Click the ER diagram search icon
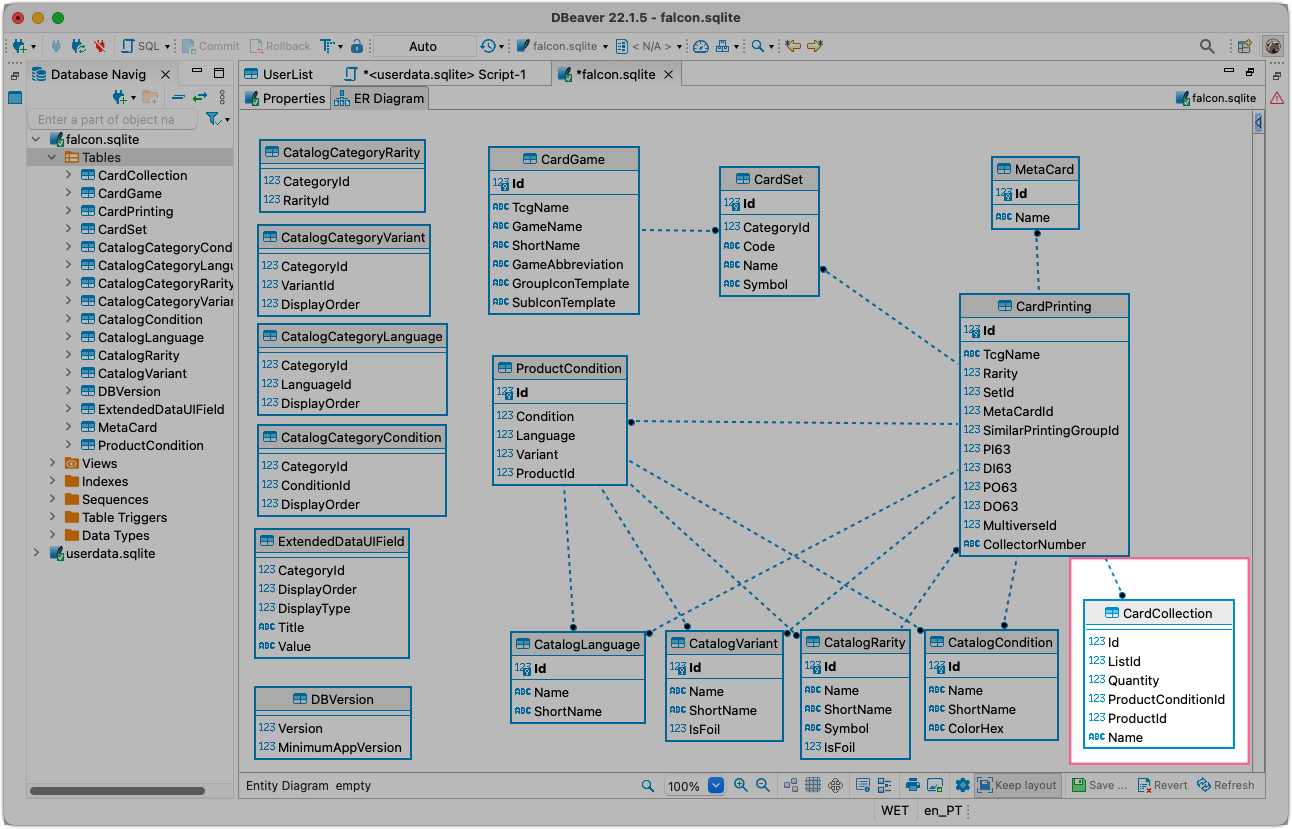This screenshot has width=1292, height=829. [x=648, y=786]
